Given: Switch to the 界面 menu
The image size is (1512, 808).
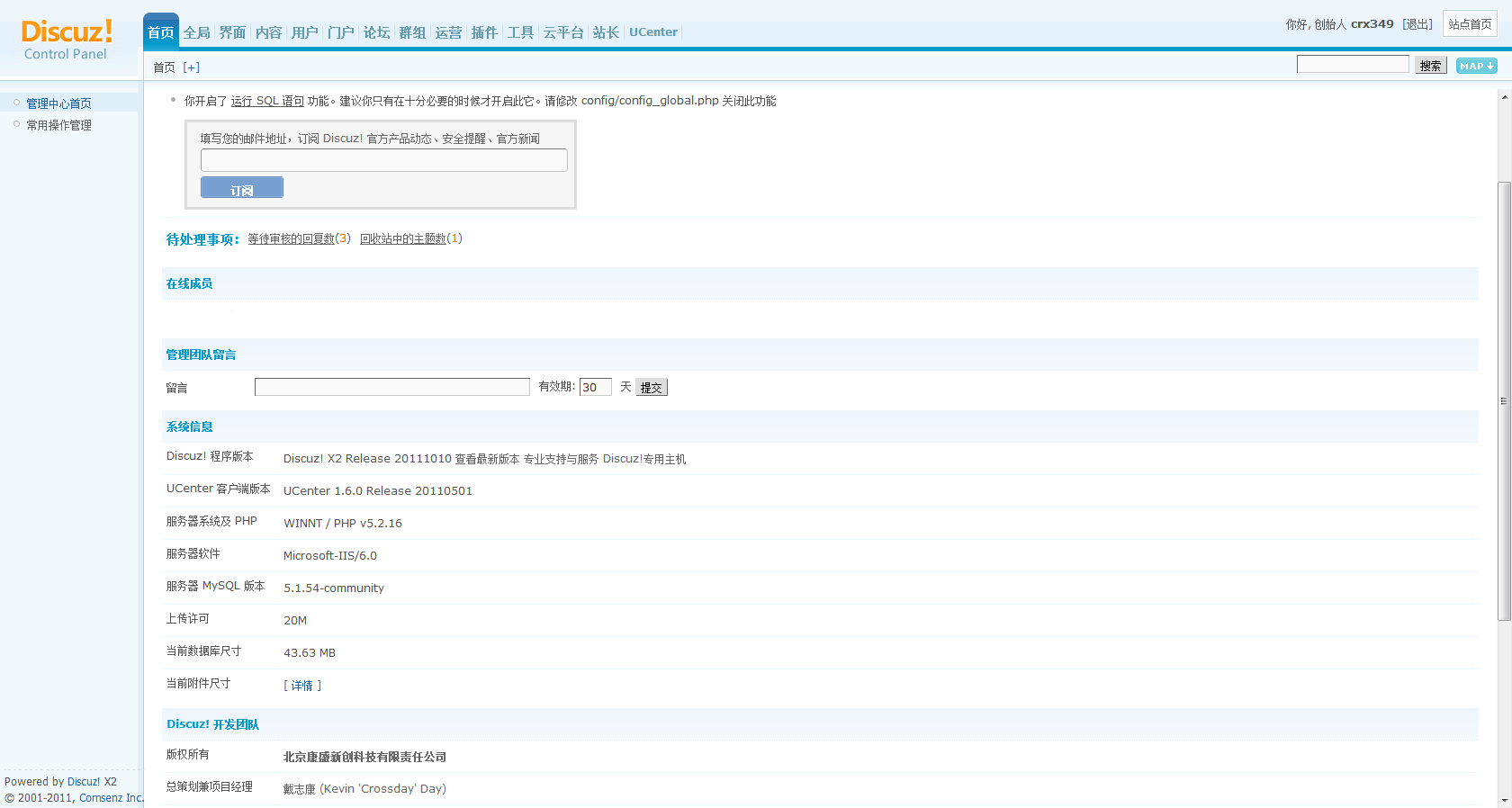Looking at the screenshot, I should click(x=233, y=32).
